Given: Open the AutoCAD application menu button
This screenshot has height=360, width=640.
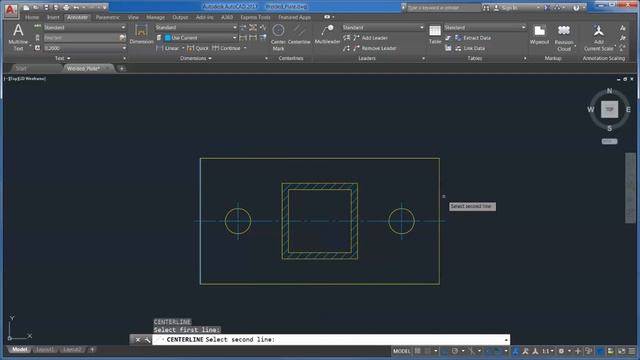Looking at the screenshot, I should pyautogui.click(x=10, y=10).
